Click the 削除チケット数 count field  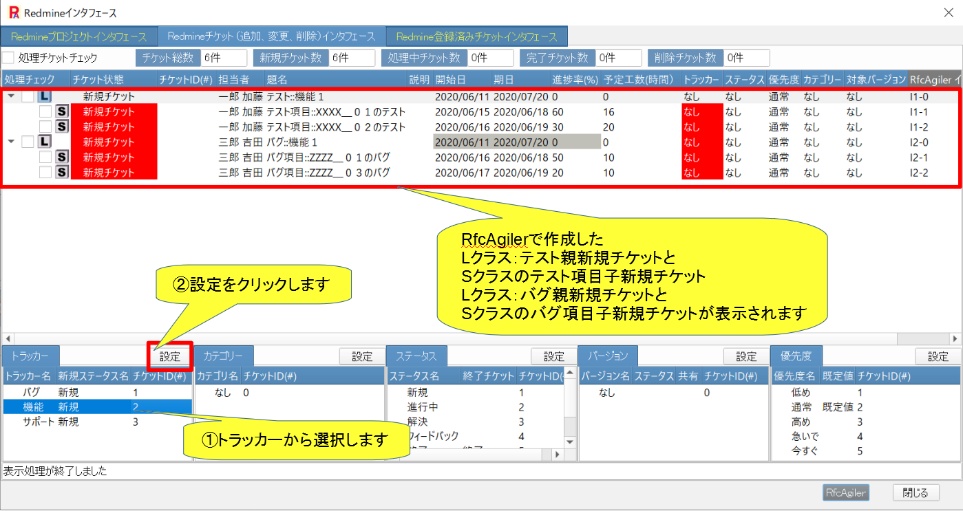(x=746, y=58)
